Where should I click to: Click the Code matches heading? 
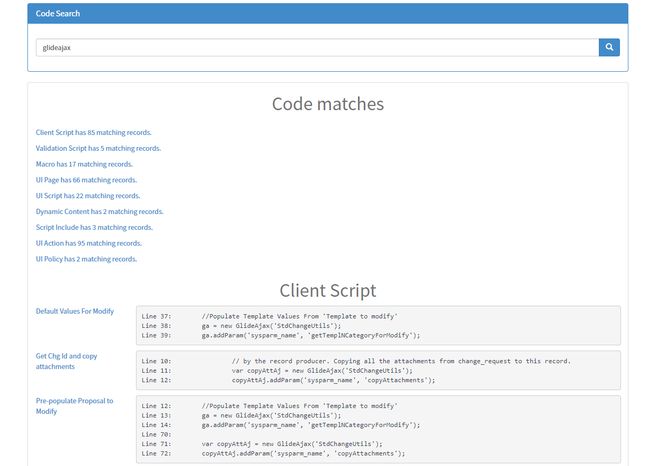[x=327, y=104]
